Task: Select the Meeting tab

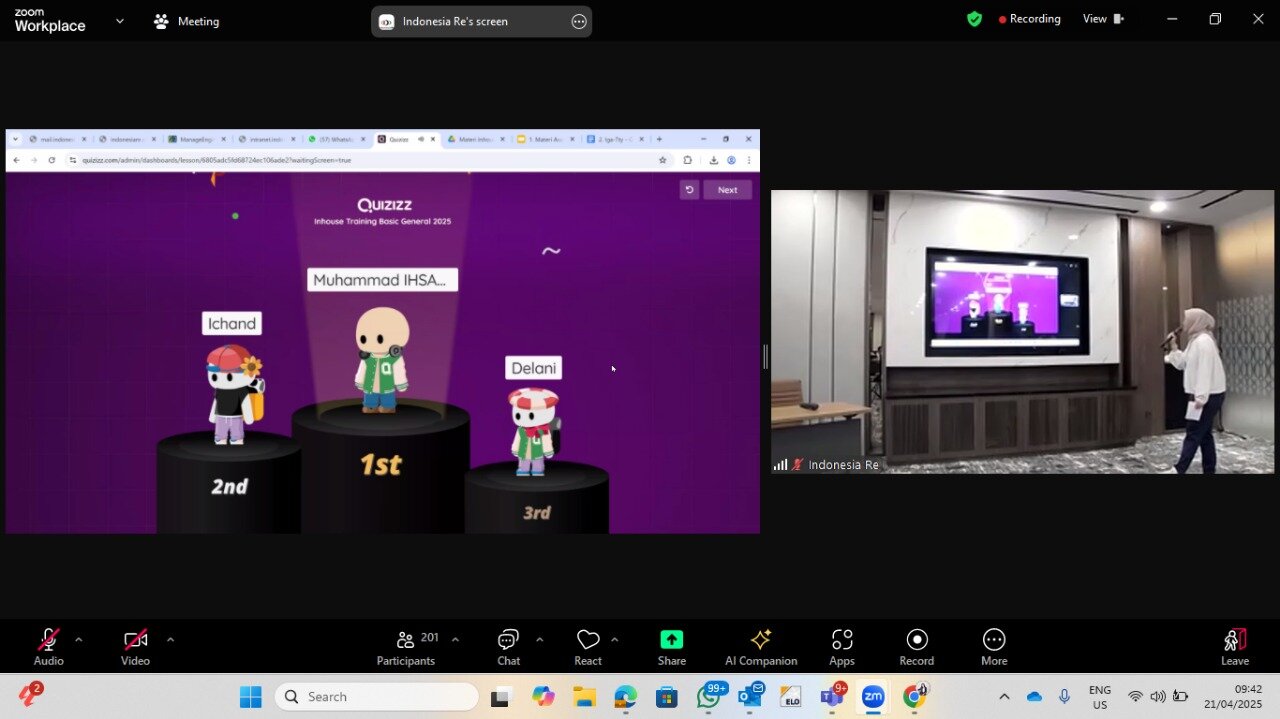Action: 187,21
